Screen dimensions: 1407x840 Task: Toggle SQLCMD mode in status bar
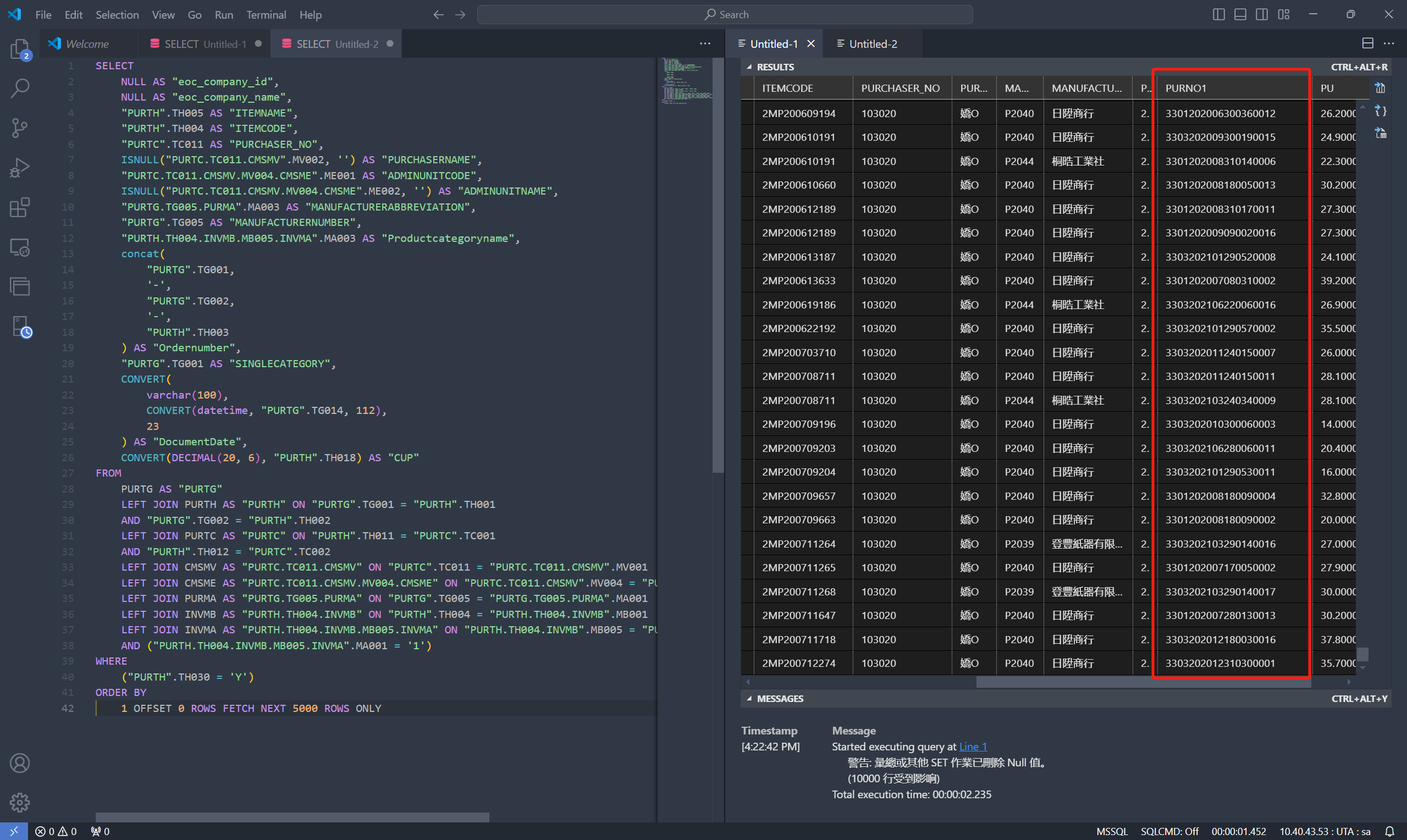tap(1169, 832)
